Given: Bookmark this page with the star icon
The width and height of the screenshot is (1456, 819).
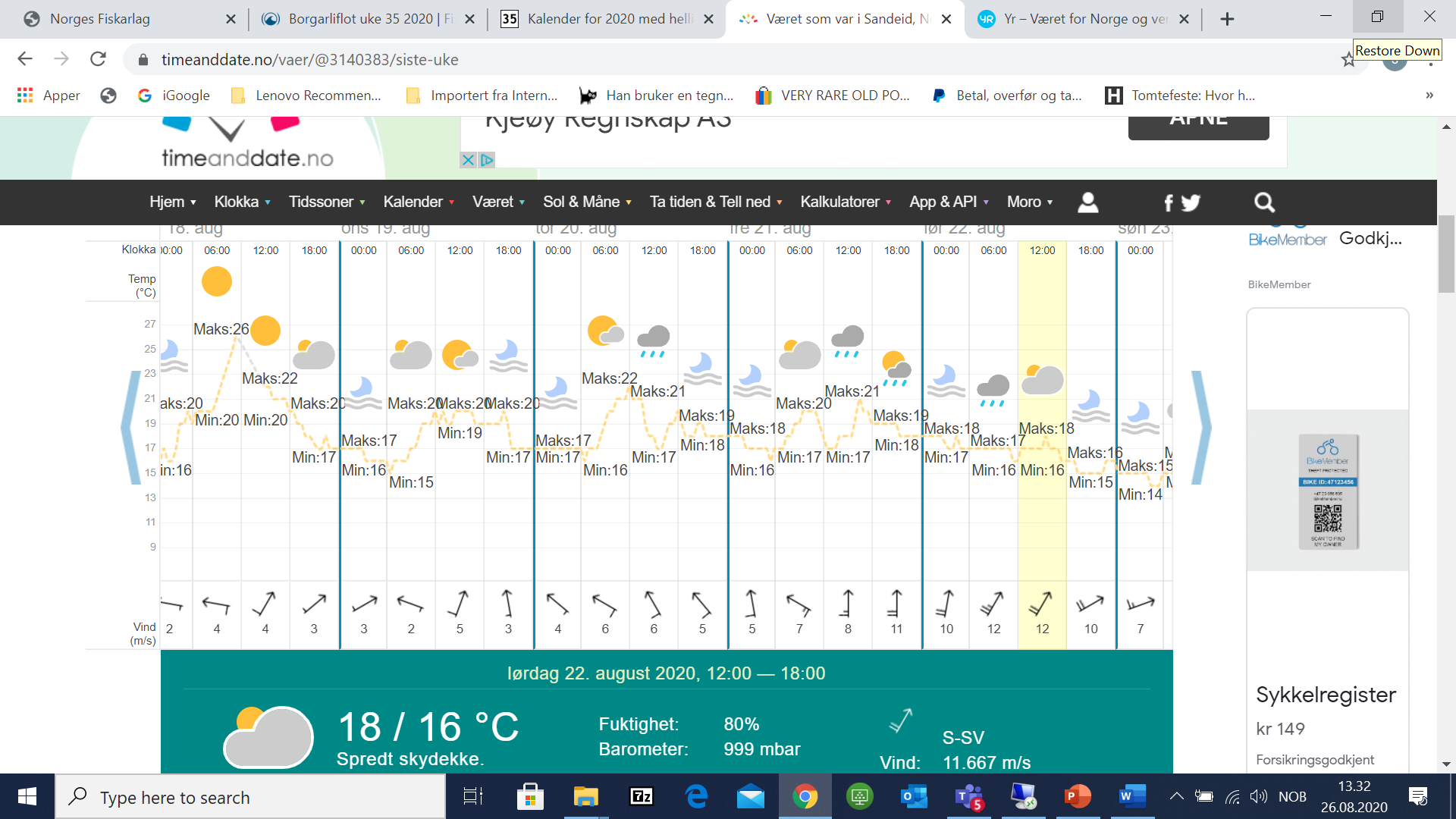Looking at the screenshot, I should 1348,60.
